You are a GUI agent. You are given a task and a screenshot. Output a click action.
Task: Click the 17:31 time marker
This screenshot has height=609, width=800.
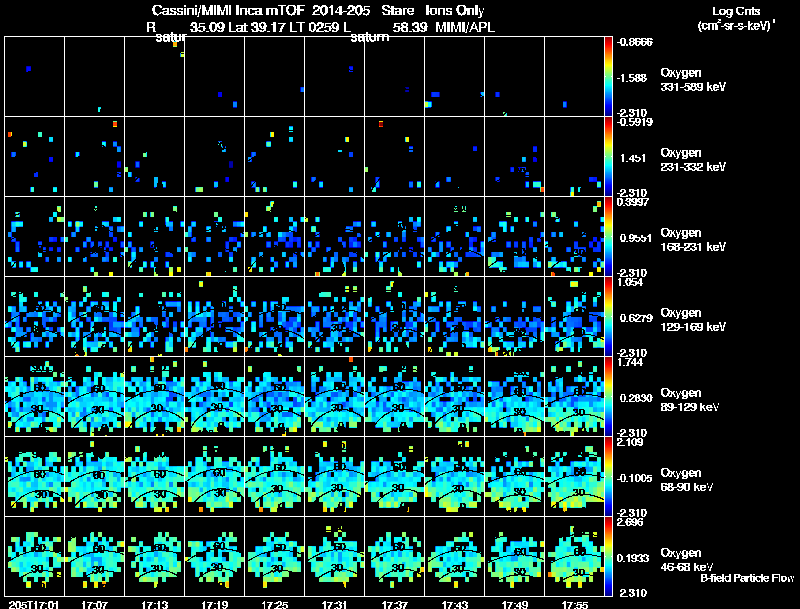(x=335, y=604)
